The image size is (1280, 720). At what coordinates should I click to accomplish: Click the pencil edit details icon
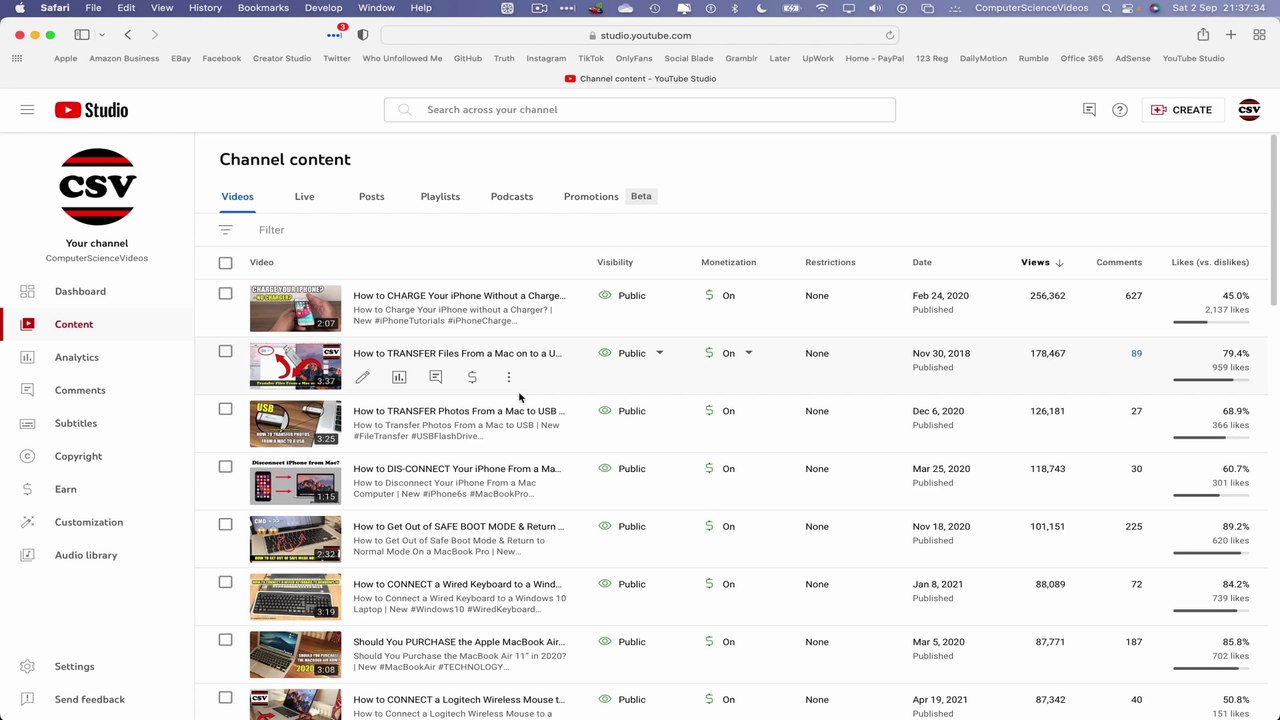[x=362, y=377]
